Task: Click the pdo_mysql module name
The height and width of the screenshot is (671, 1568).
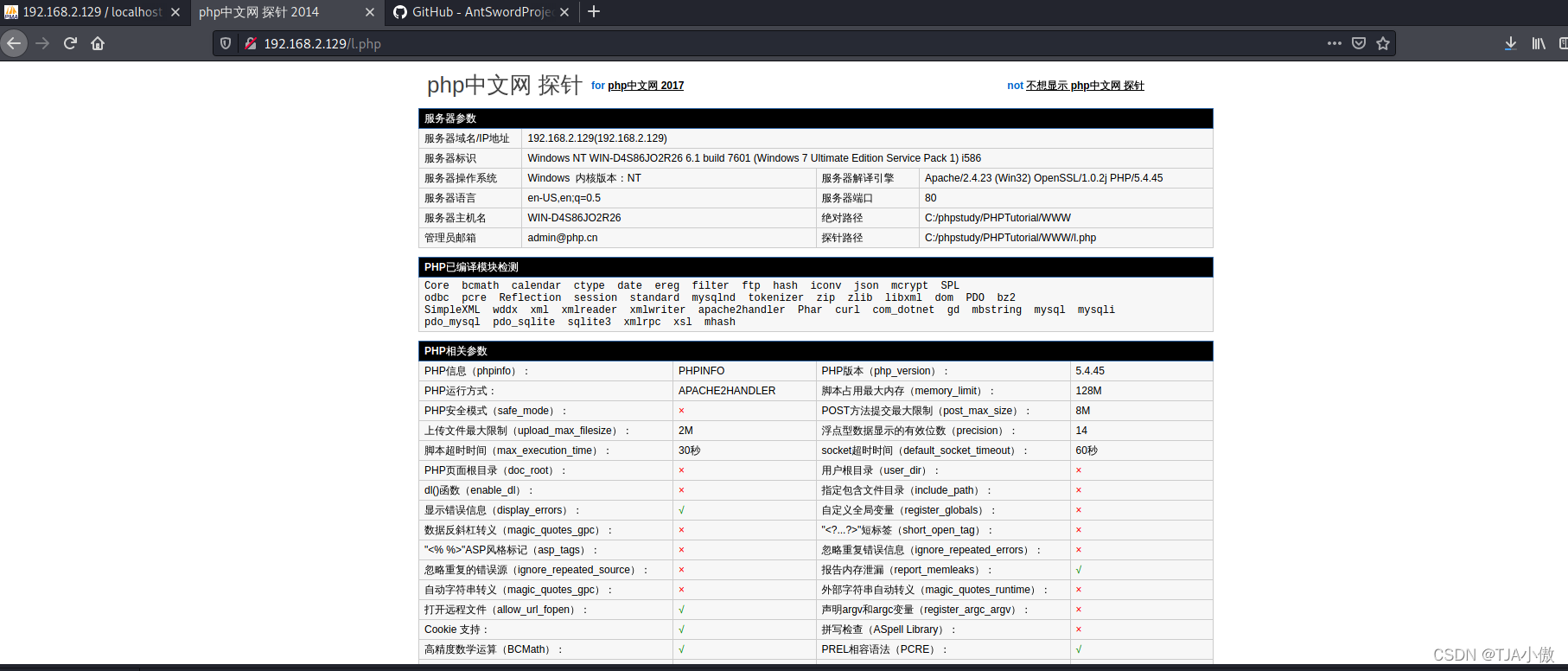Action: (452, 322)
